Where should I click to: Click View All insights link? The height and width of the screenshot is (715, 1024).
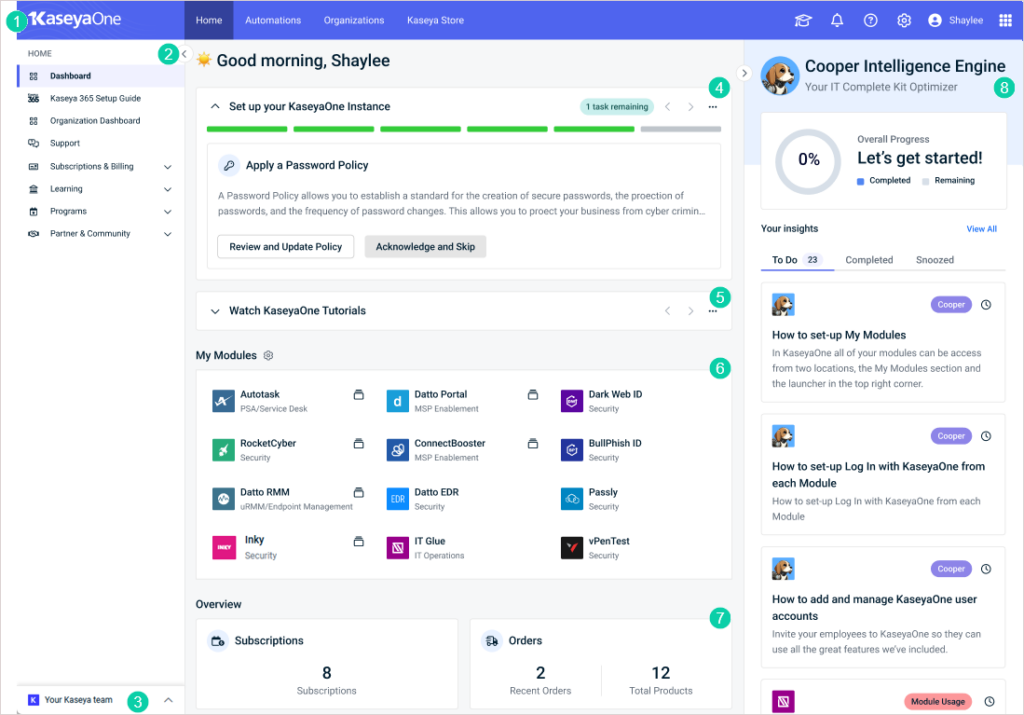pyautogui.click(x=982, y=229)
